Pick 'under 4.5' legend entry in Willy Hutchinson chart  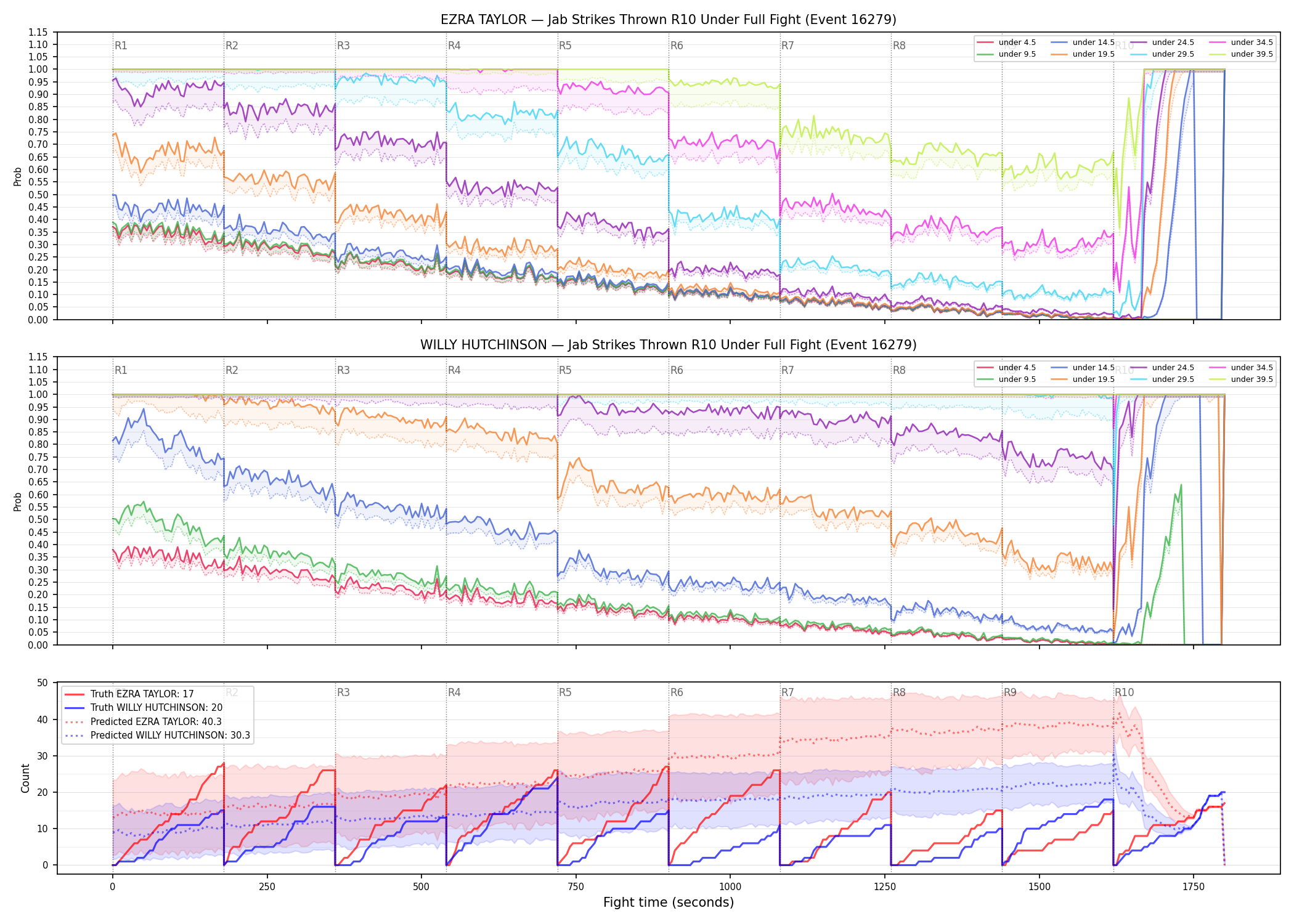point(1006,368)
